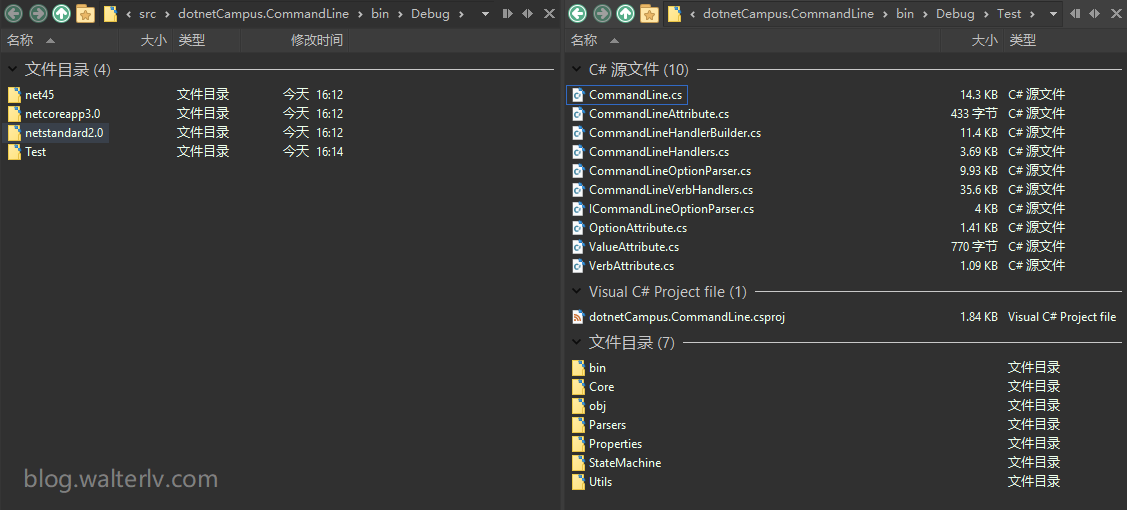1127x510 pixels.
Task: Click the up-folder button in the right pane
Action: coord(626,14)
